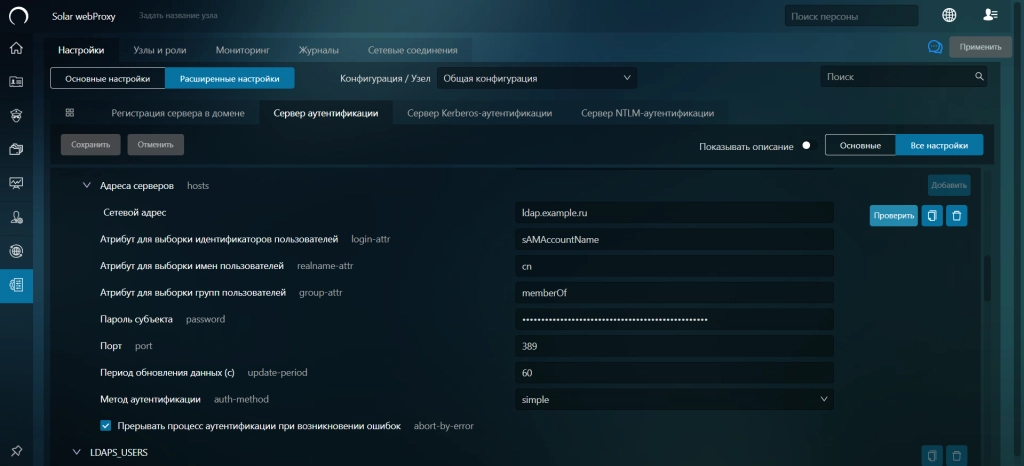The width and height of the screenshot is (1024, 466).
Task: Open the ID card icon in the sidebar
Action: (16, 82)
